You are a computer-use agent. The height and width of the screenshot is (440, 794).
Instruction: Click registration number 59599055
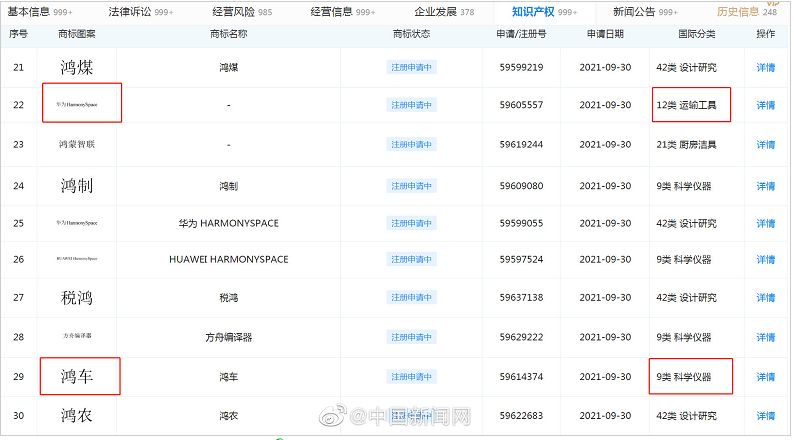tap(521, 223)
